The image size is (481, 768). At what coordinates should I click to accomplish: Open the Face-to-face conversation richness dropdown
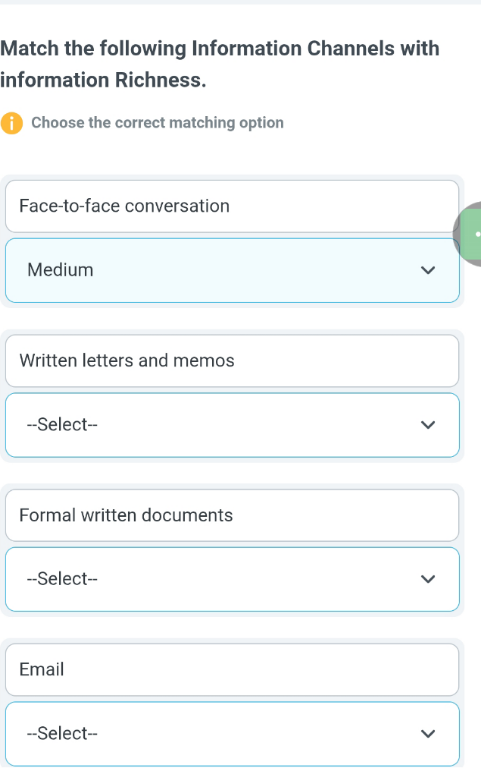click(232, 270)
